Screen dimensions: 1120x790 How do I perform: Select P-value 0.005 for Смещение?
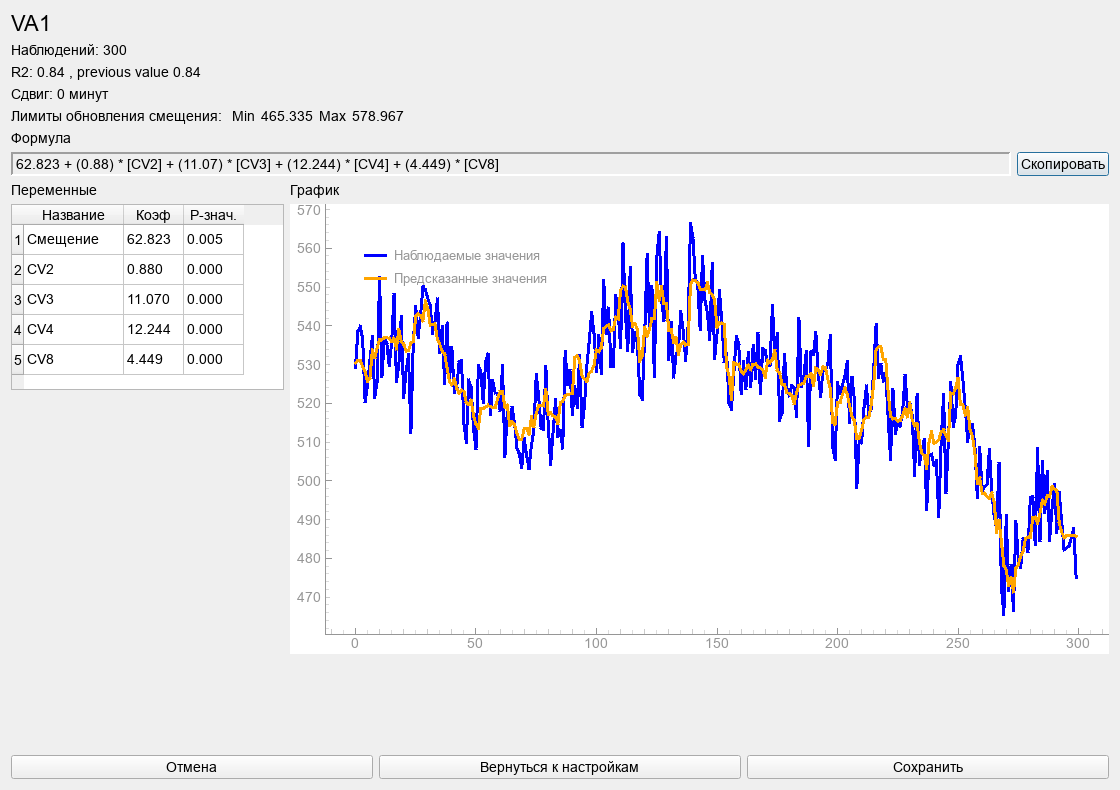(x=214, y=239)
